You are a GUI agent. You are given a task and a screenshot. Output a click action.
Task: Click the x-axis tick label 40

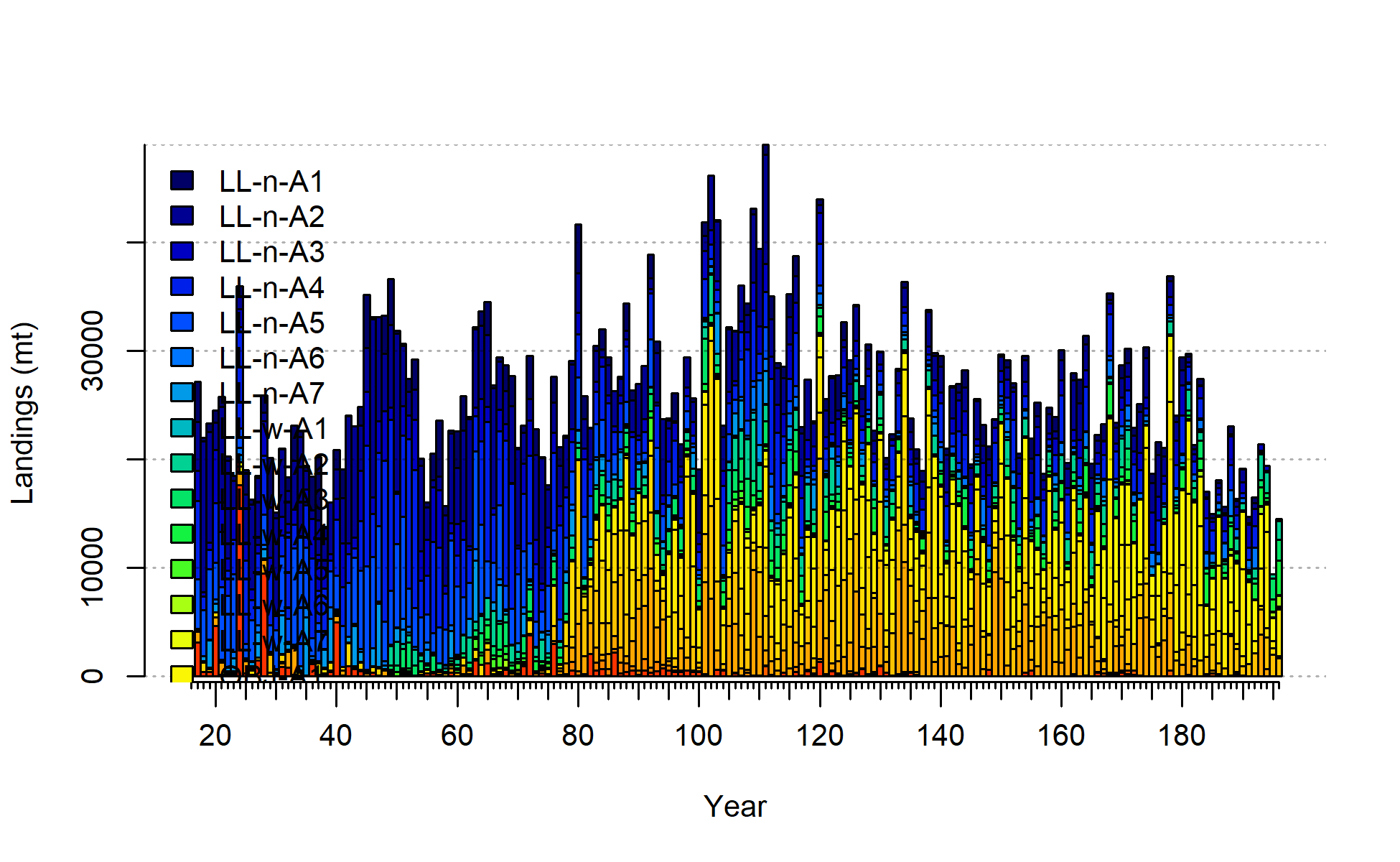pos(336,736)
